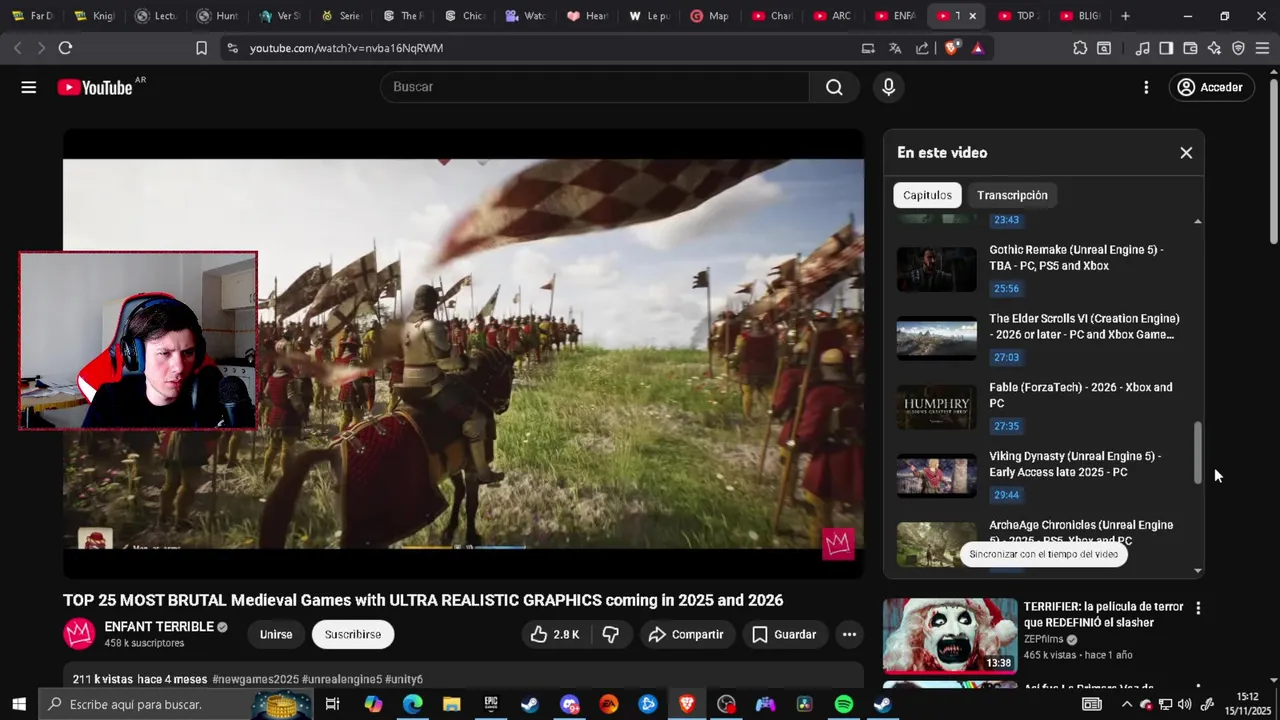Viewport: 1280px width, 720px height.
Task: Open File Explorer from the taskbar
Action: click(451, 704)
